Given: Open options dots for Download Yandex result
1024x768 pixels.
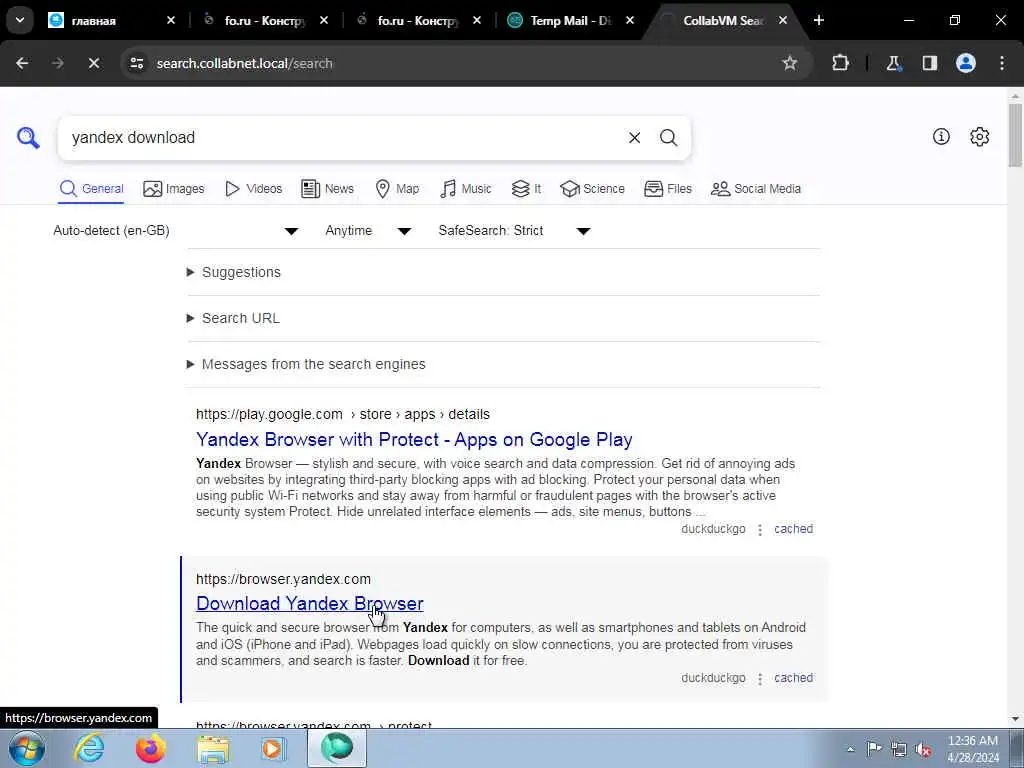Looking at the screenshot, I should [760, 679].
